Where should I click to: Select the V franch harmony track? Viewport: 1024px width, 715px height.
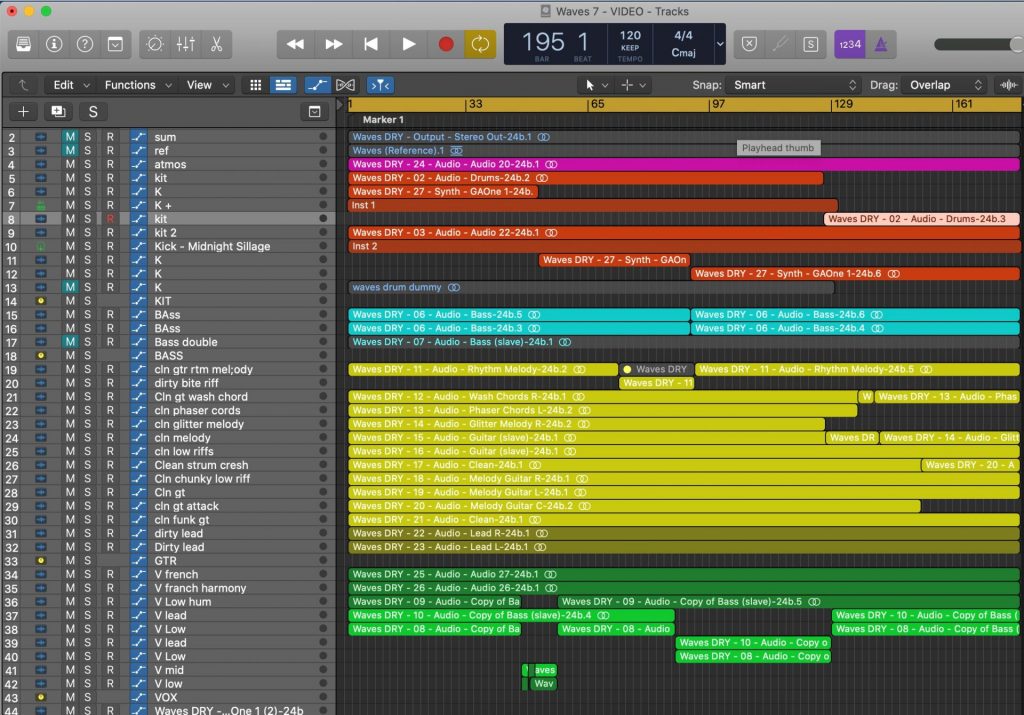pos(200,588)
